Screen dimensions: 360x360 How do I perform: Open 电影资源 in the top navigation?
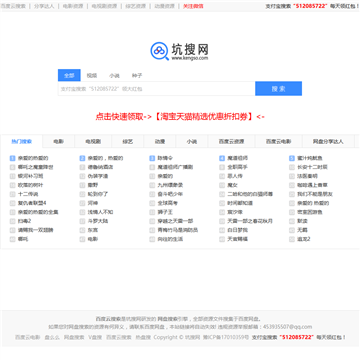[73, 6]
